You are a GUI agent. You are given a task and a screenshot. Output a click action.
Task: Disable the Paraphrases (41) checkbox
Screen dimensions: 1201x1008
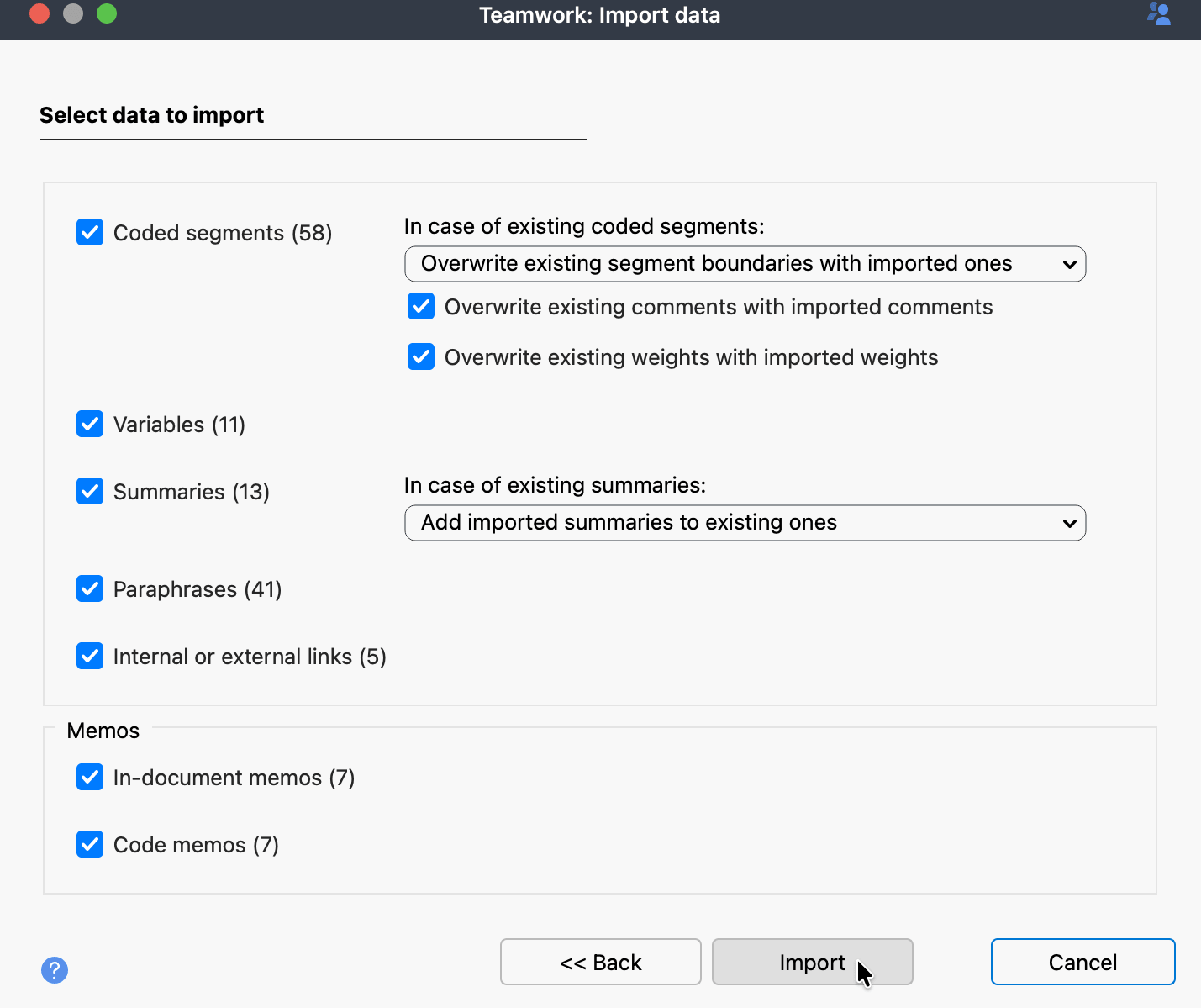pyautogui.click(x=90, y=588)
